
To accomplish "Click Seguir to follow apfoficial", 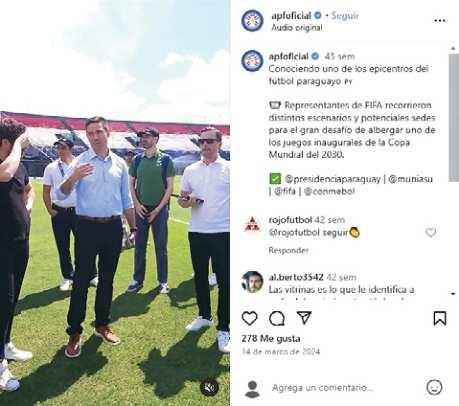I will click(345, 16).
